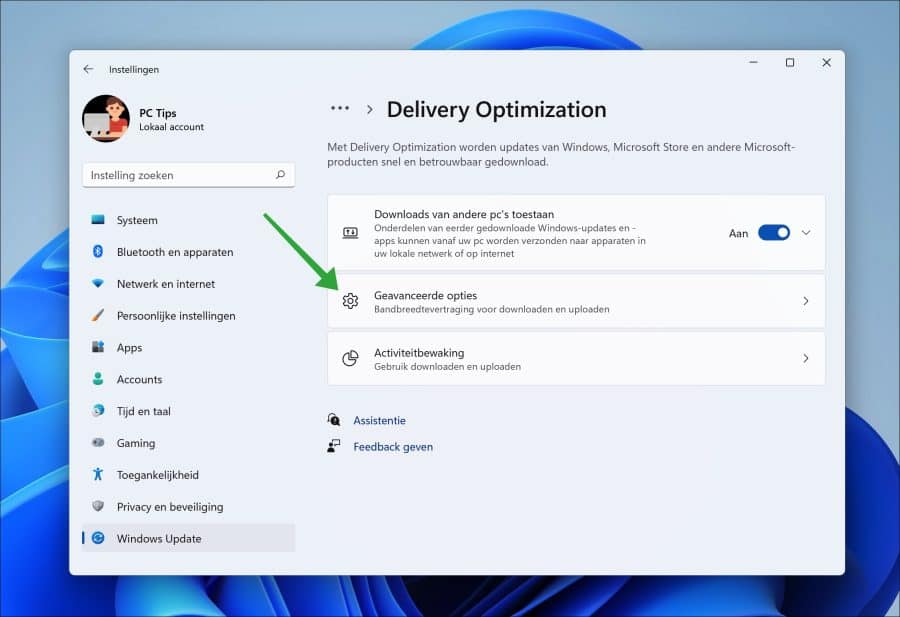Click the Netwerk en internet wifi icon
Screen dimensions: 900x617
tap(98, 284)
